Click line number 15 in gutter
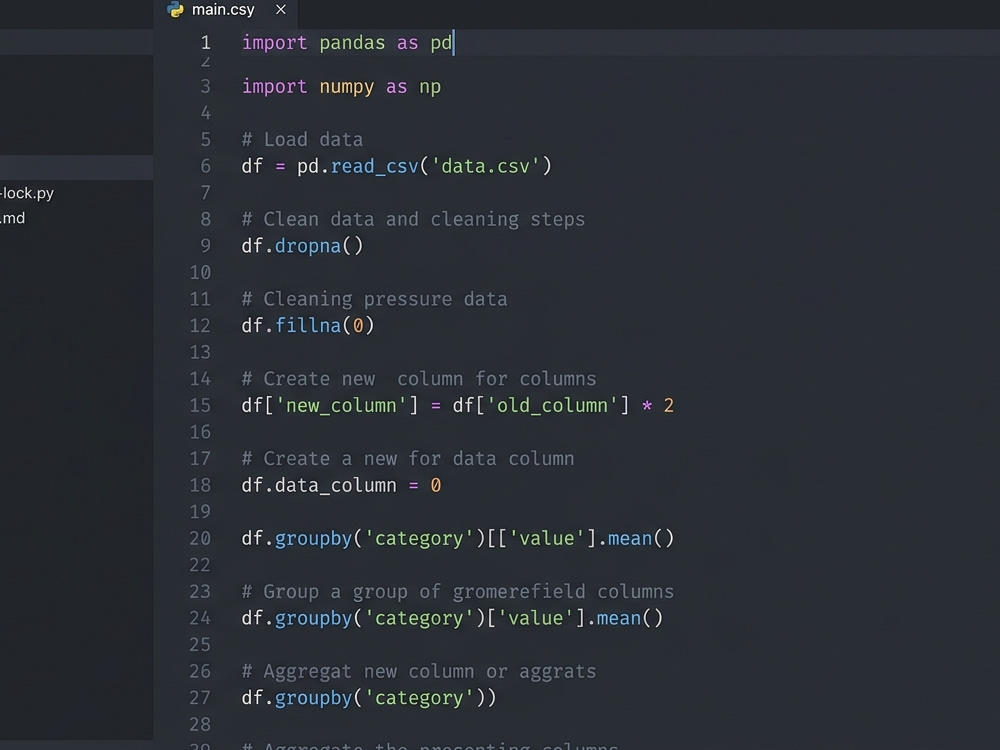The width and height of the screenshot is (1000, 750). (200, 406)
